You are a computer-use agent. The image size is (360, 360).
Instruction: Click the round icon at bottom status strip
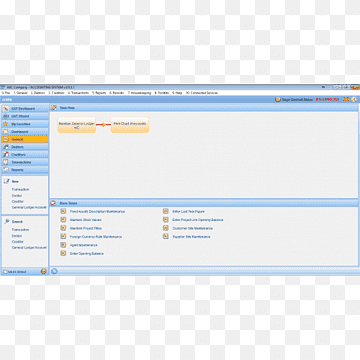[54, 271]
